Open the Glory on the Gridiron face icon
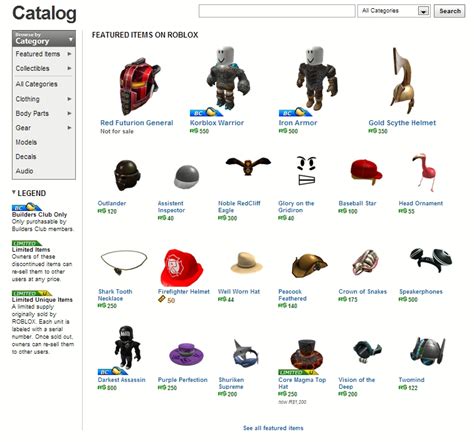 click(x=306, y=170)
